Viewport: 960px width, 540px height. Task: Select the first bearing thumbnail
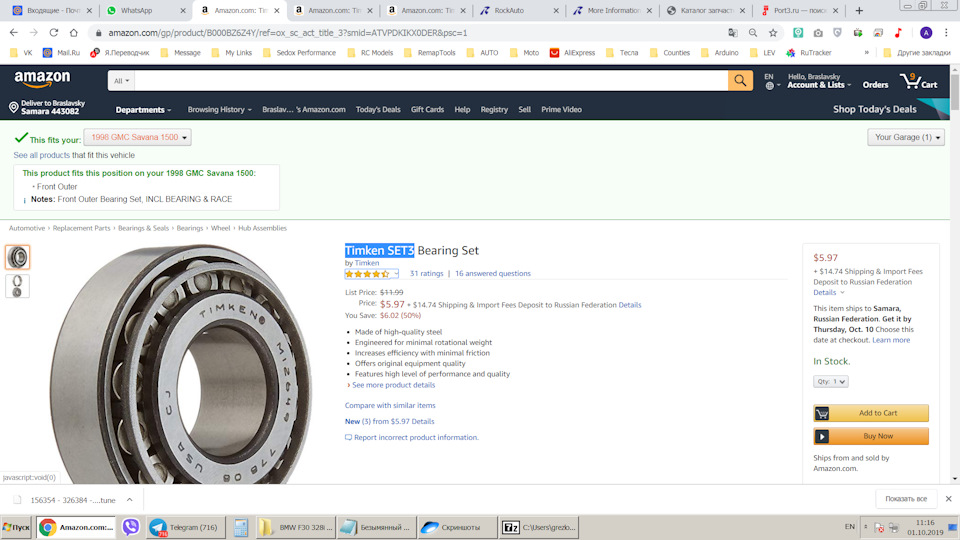[x=17, y=257]
